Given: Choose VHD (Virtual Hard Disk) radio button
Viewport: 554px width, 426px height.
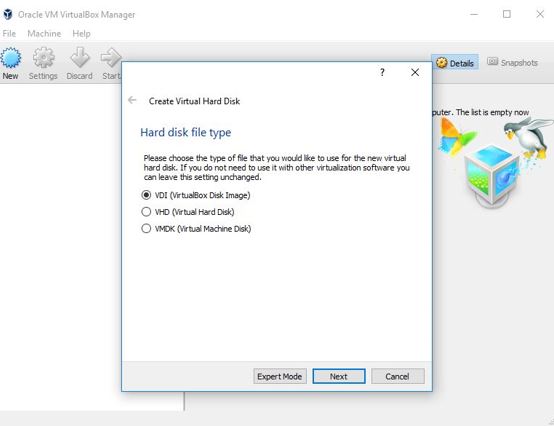Looking at the screenshot, I should click(188, 212).
